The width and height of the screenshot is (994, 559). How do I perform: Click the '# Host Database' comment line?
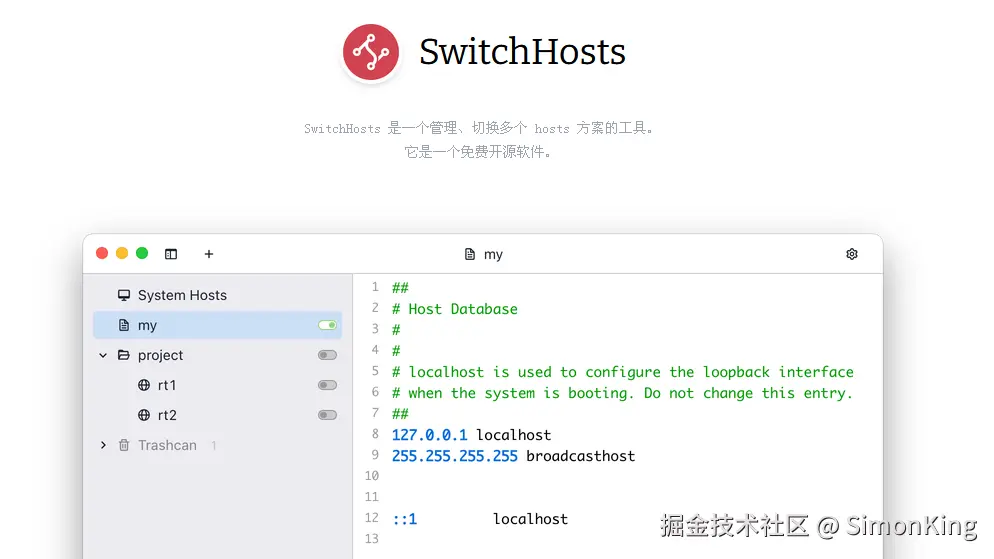click(x=455, y=309)
